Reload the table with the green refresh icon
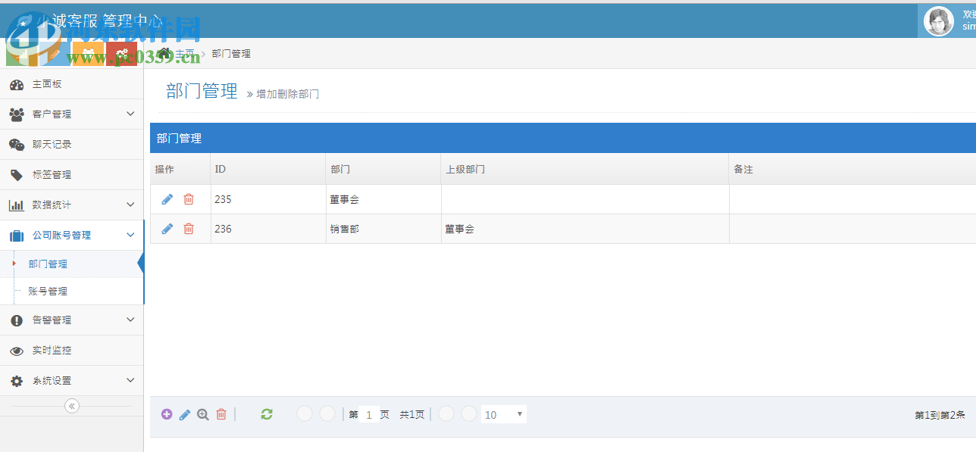976x452 pixels. pyautogui.click(x=267, y=414)
